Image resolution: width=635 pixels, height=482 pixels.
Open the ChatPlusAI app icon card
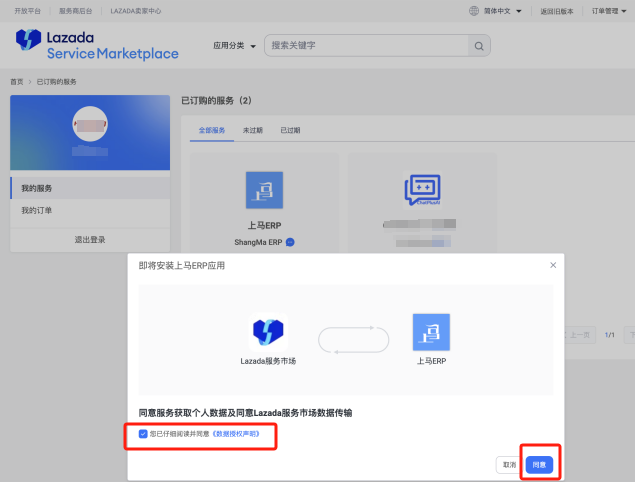422,190
